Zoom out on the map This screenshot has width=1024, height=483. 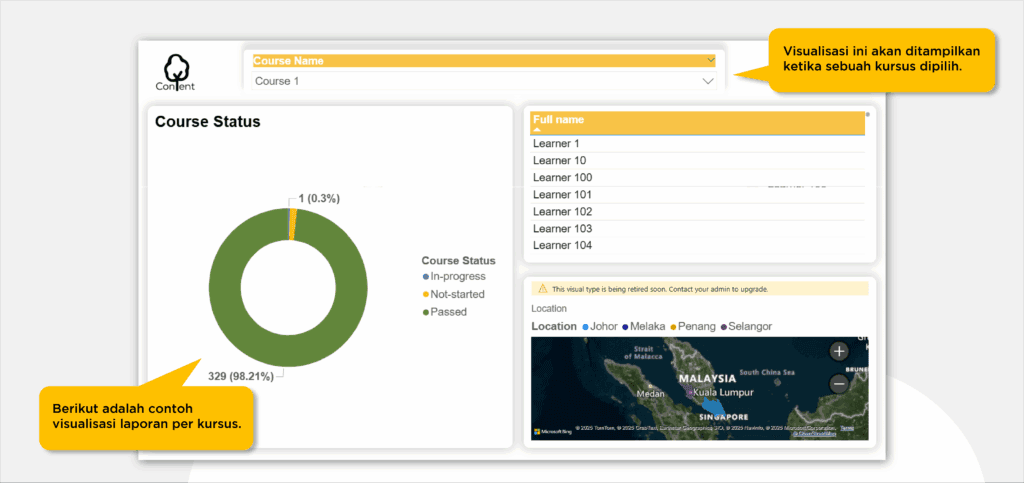pyautogui.click(x=839, y=384)
